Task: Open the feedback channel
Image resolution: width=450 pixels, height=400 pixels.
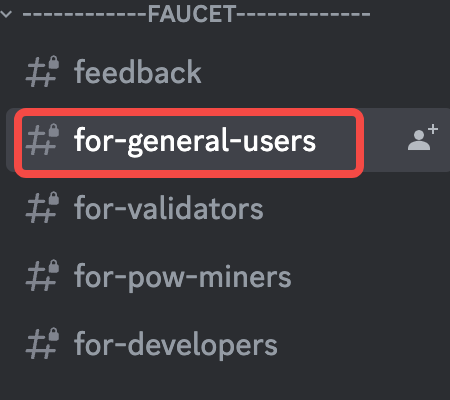Action: point(138,71)
